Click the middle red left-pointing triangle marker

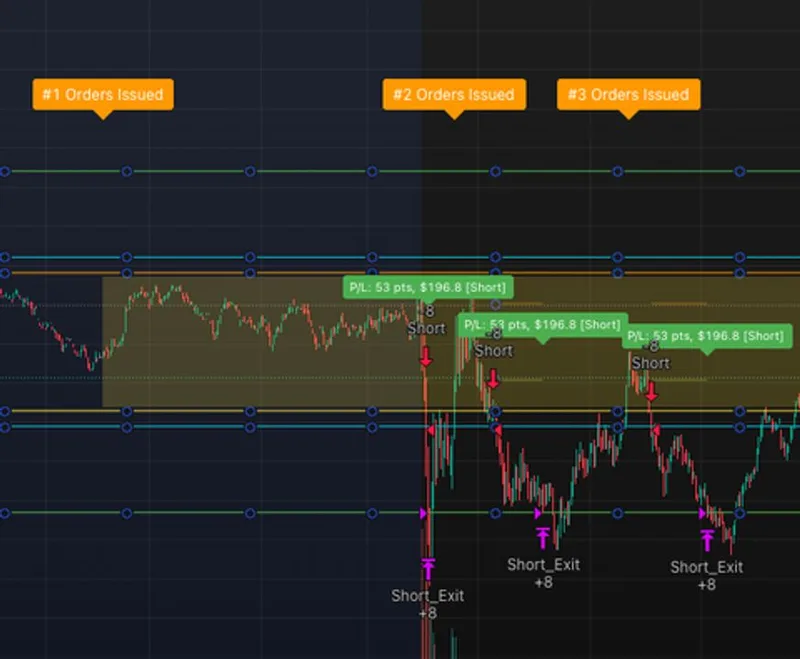tap(498, 430)
